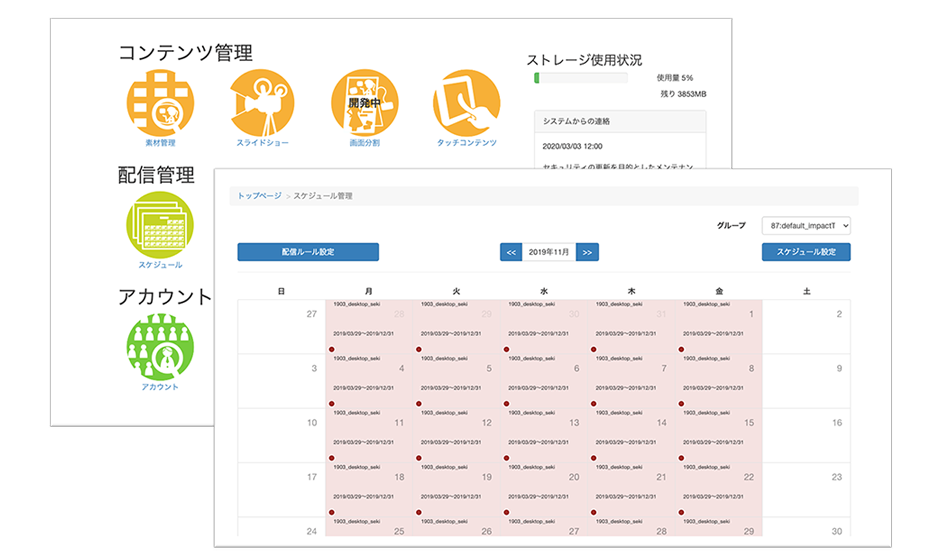This screenshot has height=560, width=940.
Task: Click the red dot on November 21
Action: tap(593, 513)
